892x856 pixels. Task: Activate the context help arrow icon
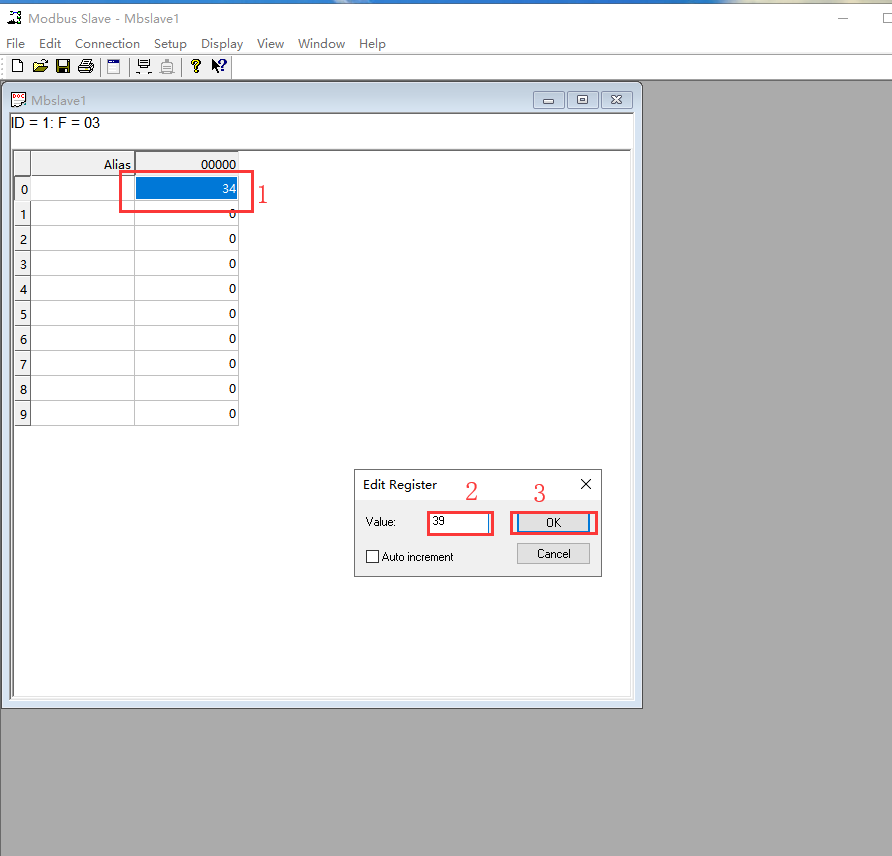click(219, 66)
